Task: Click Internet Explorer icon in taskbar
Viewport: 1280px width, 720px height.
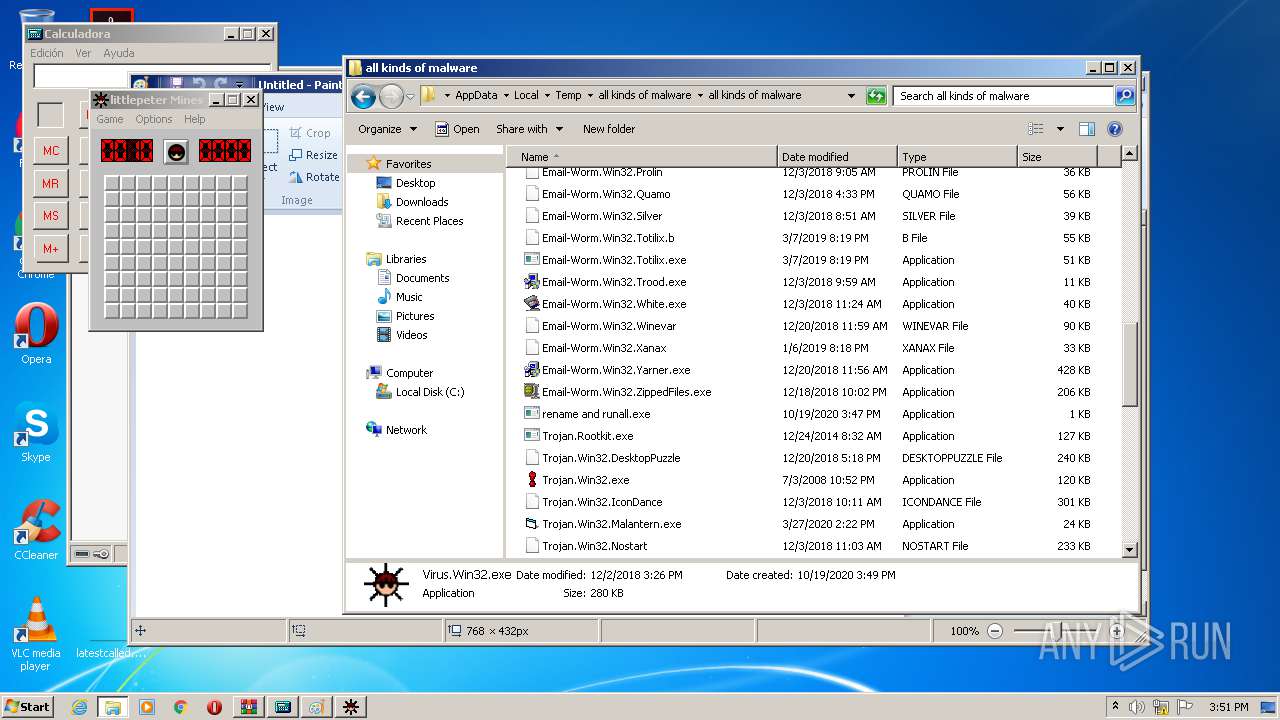Action: 79,707
